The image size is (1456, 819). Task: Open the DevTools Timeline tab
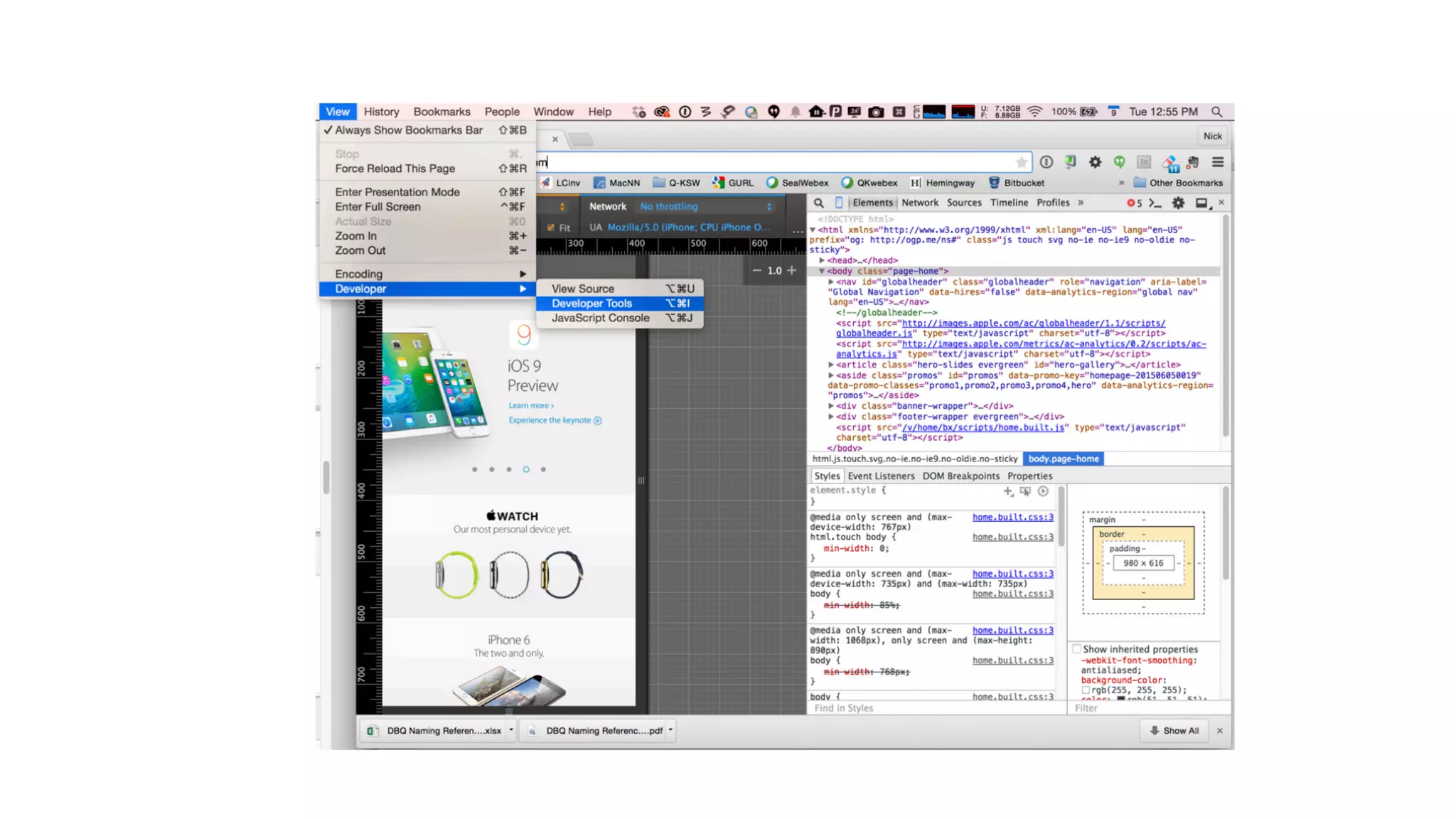(1009, 203)
